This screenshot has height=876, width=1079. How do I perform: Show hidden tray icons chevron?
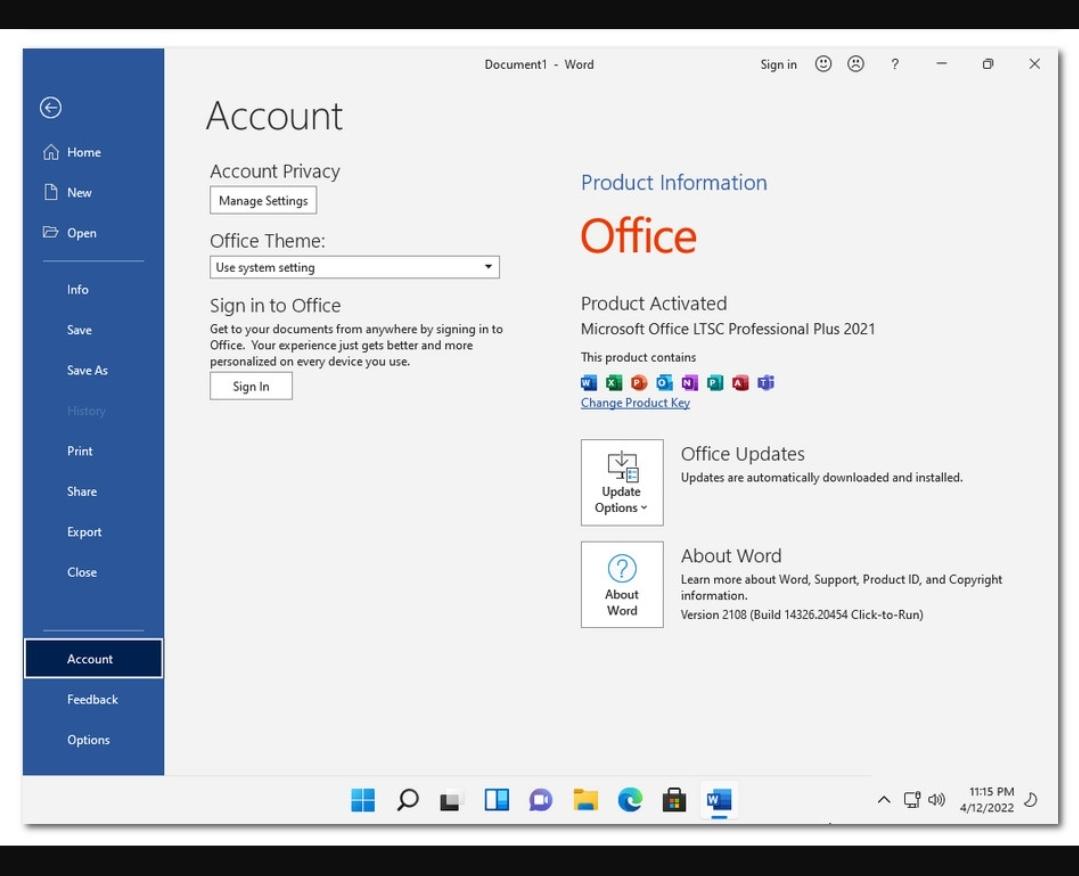884,800
